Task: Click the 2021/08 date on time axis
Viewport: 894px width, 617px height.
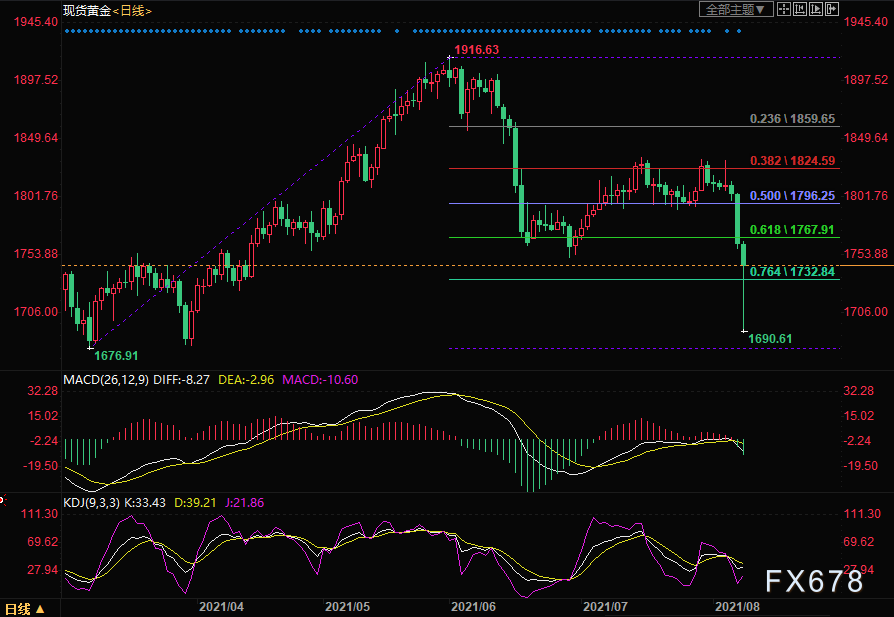Action: pyautogui.click(x=737, y=607)
